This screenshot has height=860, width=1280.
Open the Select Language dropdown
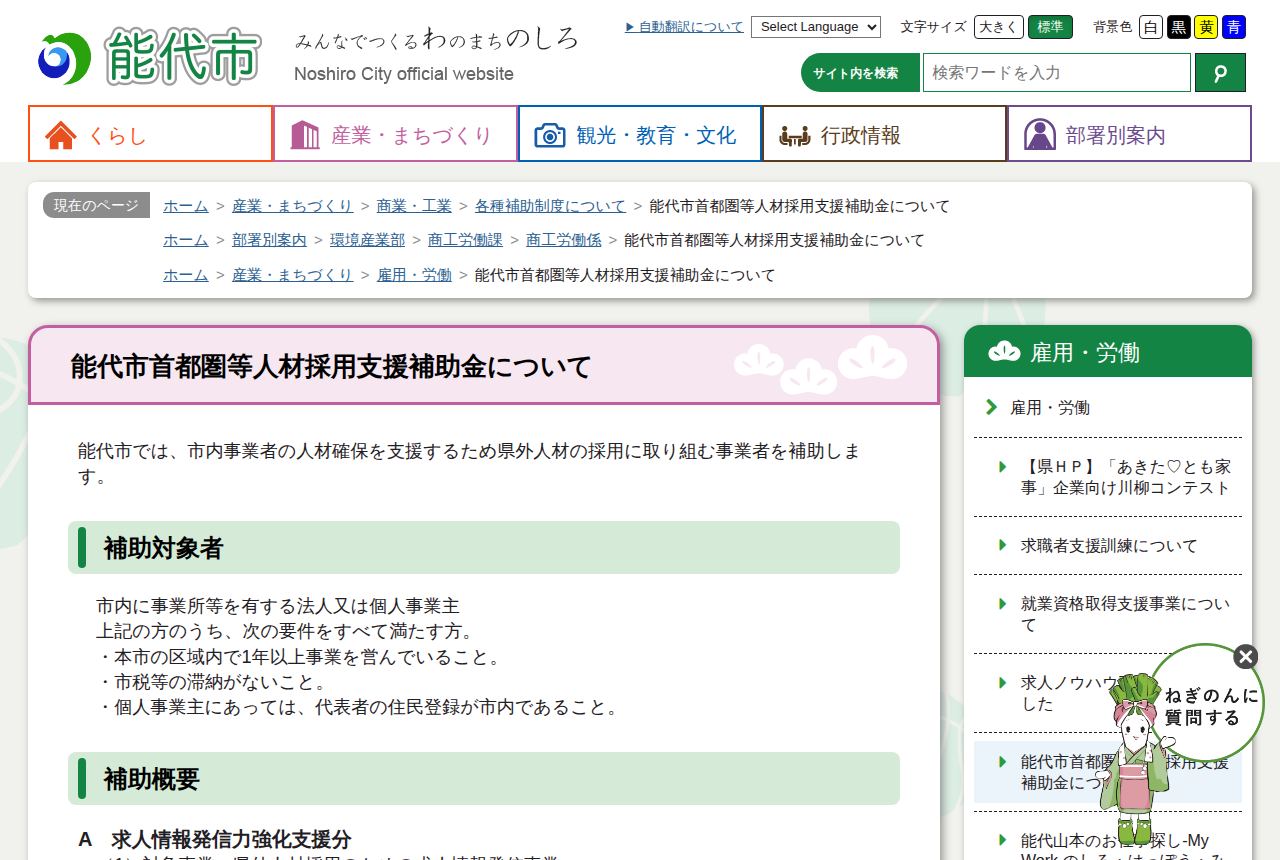[x=816, y=27]
